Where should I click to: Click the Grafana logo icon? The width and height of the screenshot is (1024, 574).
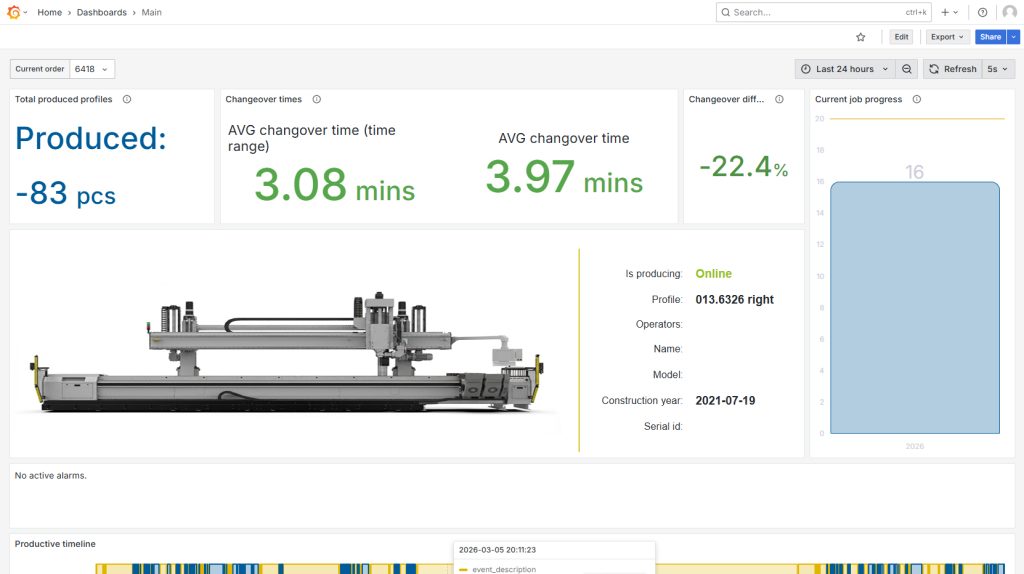coord(13,12)
